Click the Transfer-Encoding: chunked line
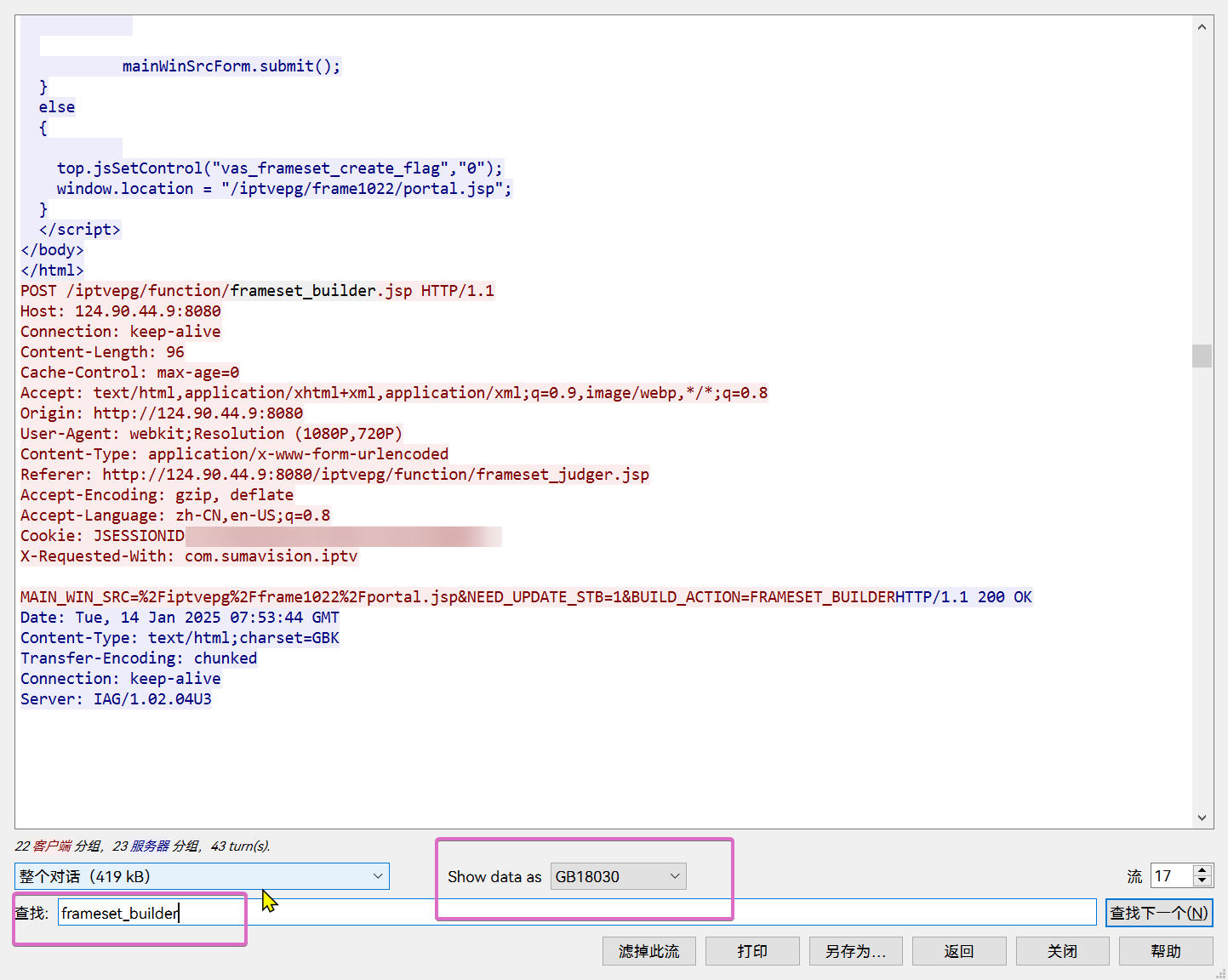 click(139, 658)
